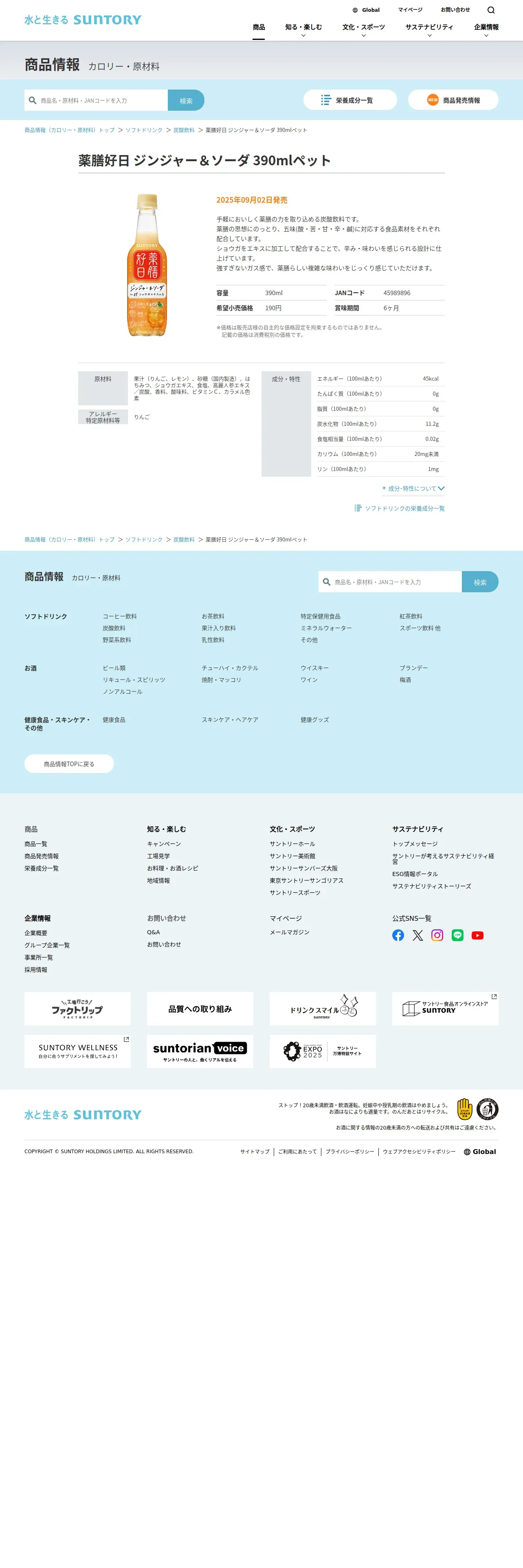
Task: Open お茶飲料 category link
Action: [x=213, y=617]
